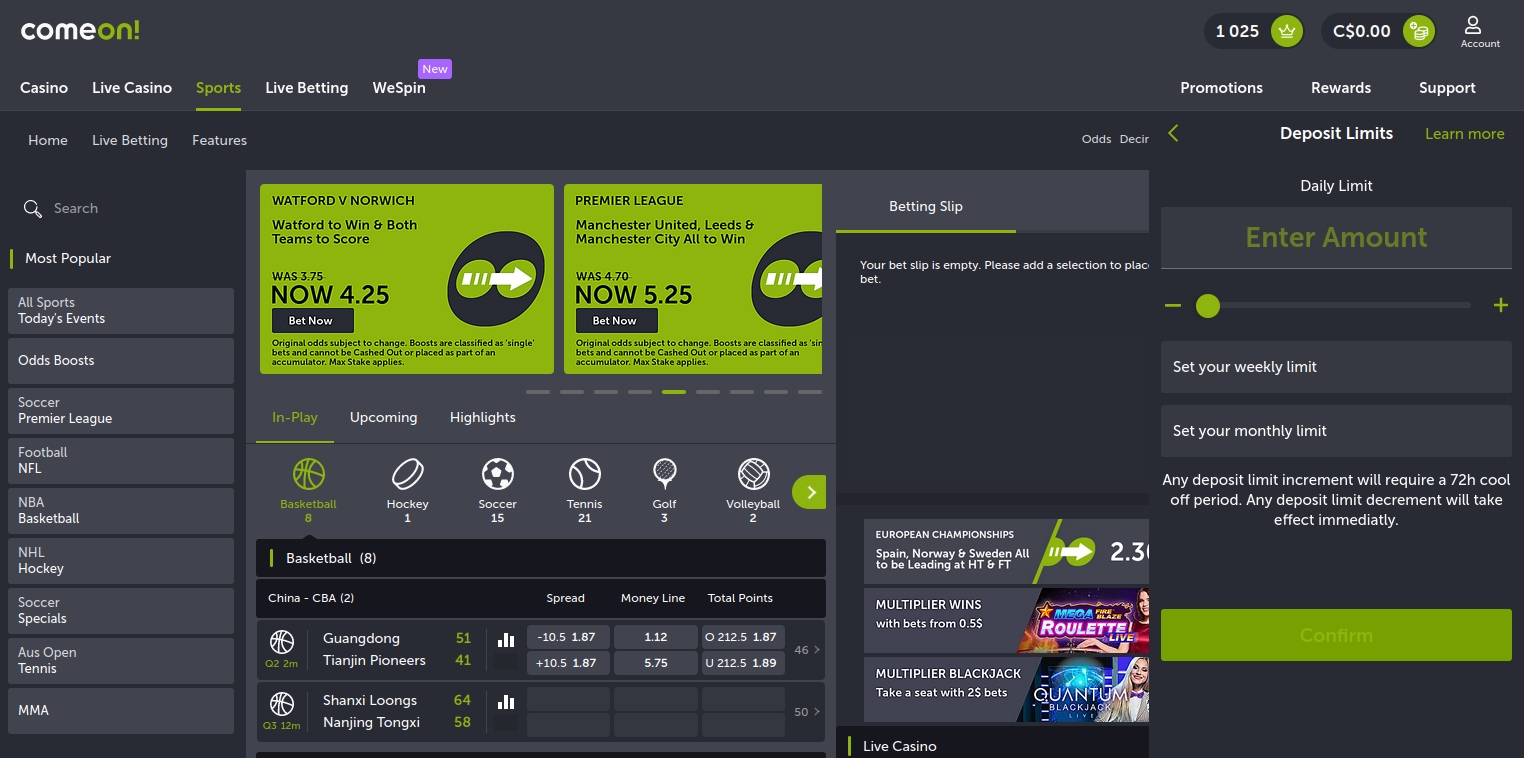Switch to the Upcoming tab
The width and height of the screenshot is (1524, 758).
[384, 417]
